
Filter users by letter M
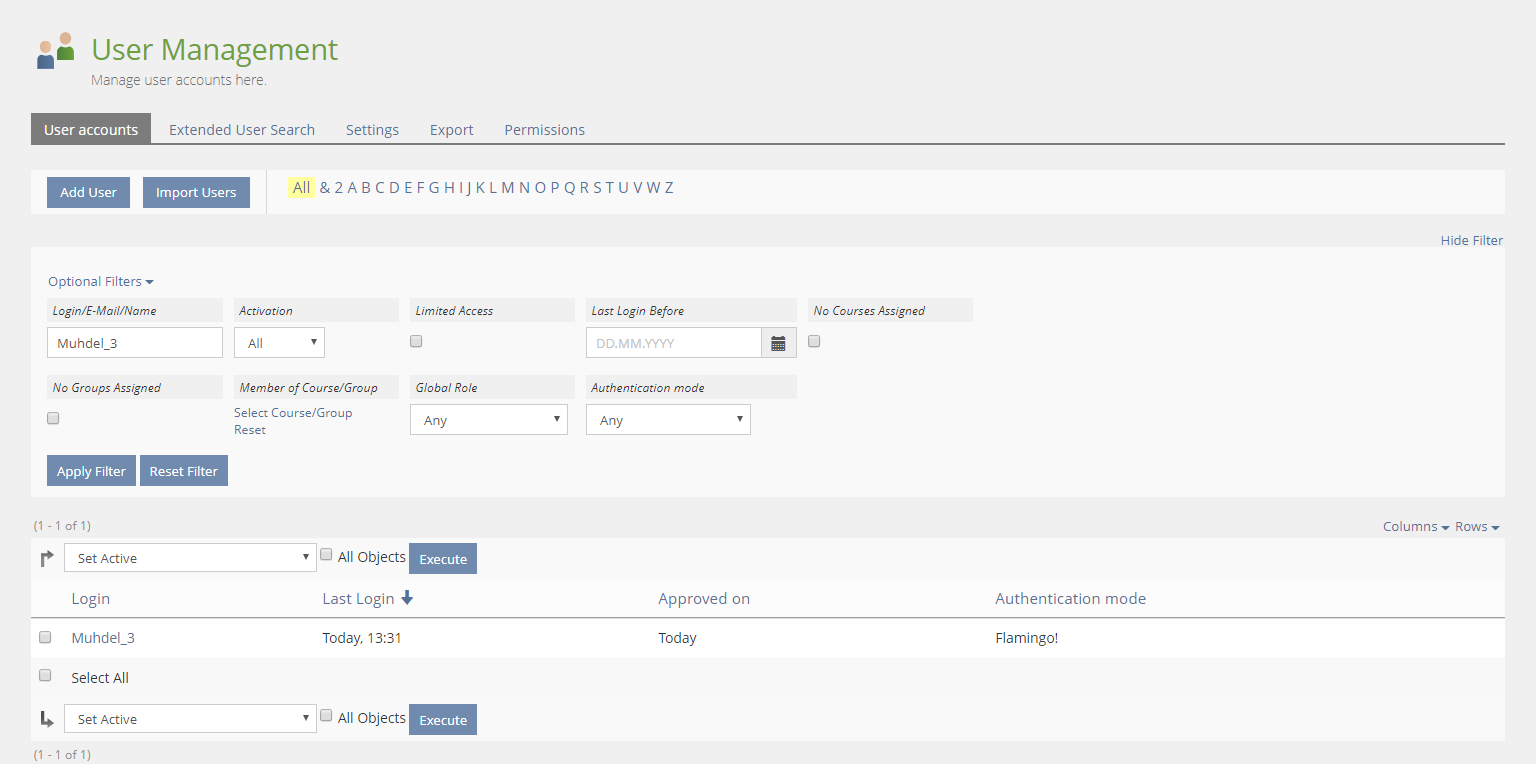[x=507, y=188]
